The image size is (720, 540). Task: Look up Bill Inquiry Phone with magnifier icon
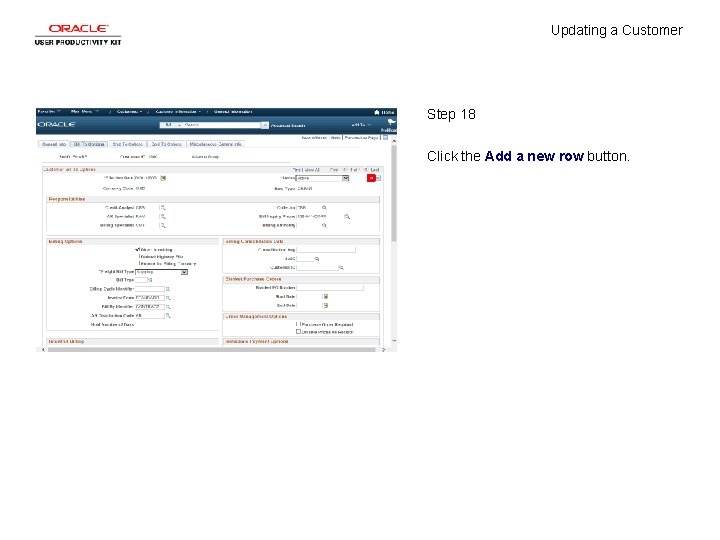[347, 217]
